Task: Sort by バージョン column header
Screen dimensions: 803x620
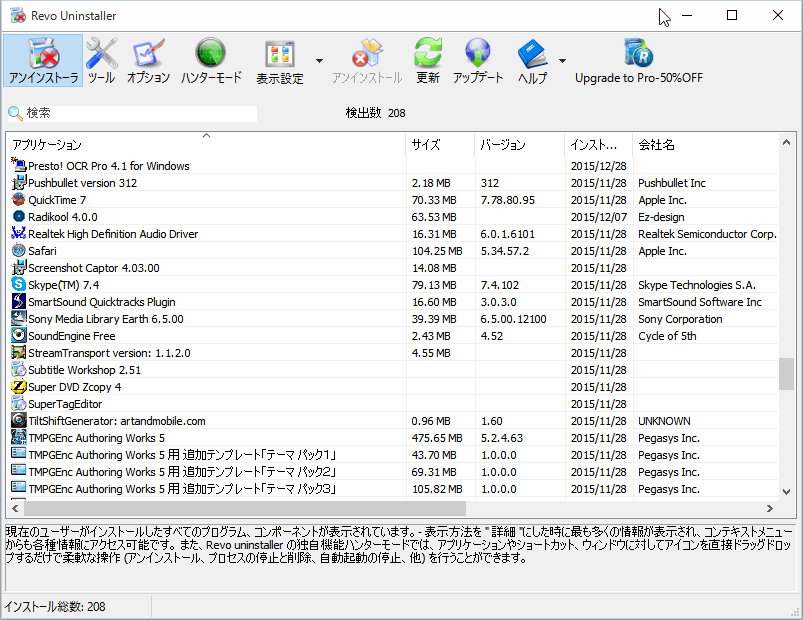Action: (x=519, y=145)
